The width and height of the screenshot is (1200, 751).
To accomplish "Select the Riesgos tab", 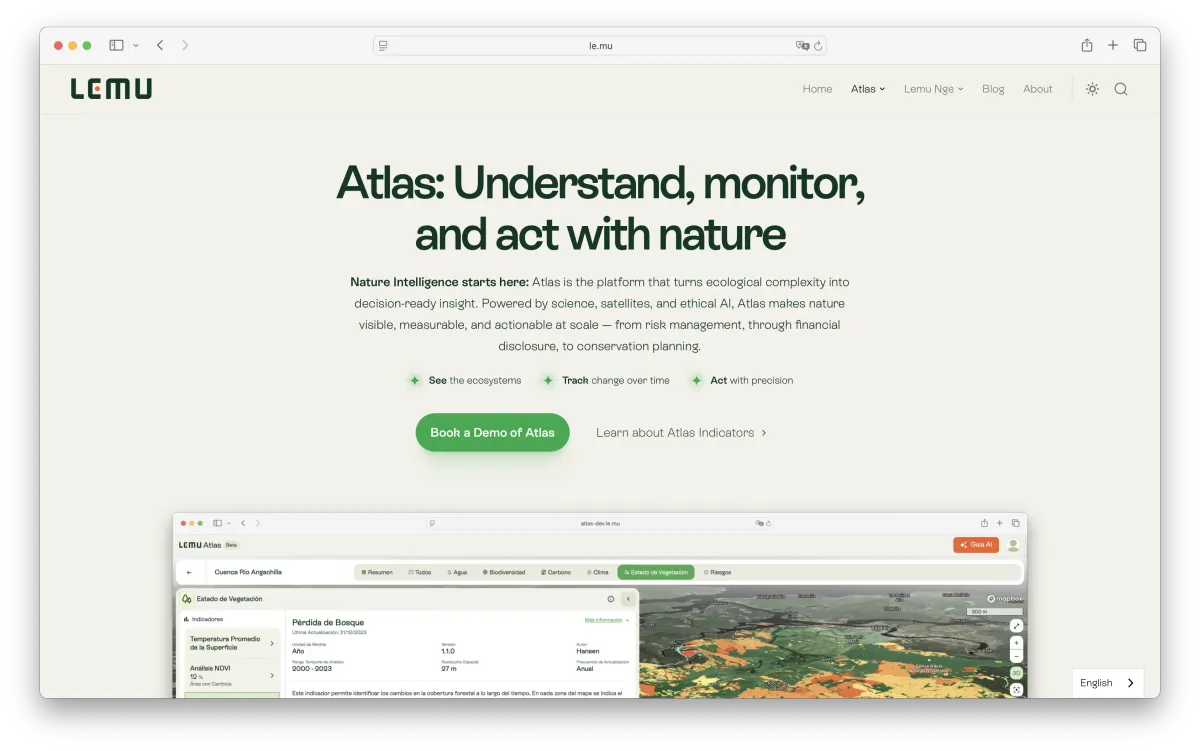I will pyautogui.click(x=718, y=572).
